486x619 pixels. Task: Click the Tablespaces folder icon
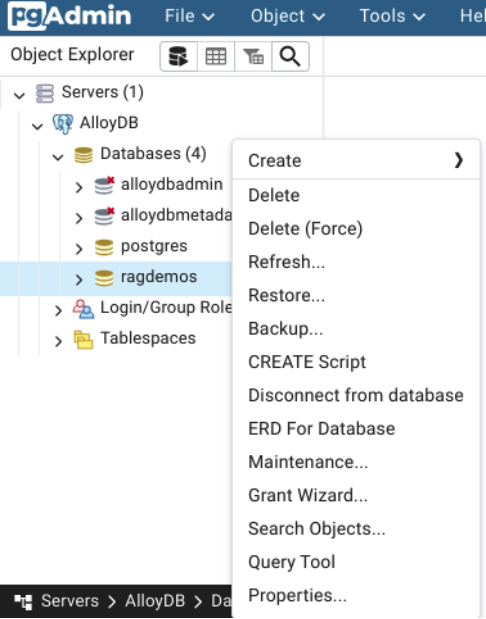click(83, 340)
